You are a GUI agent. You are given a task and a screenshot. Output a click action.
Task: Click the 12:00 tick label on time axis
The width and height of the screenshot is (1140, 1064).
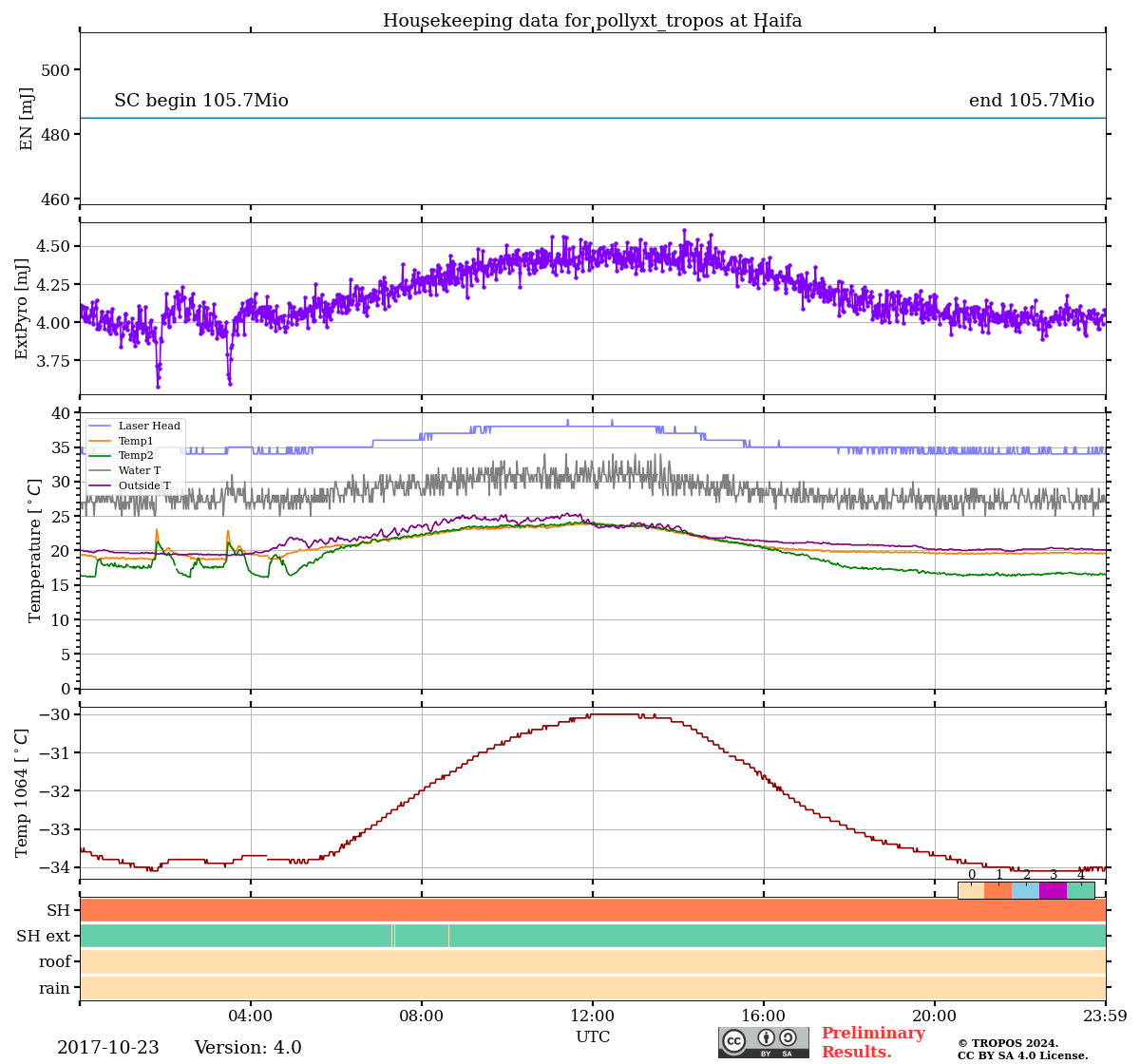pos(593,1016)
